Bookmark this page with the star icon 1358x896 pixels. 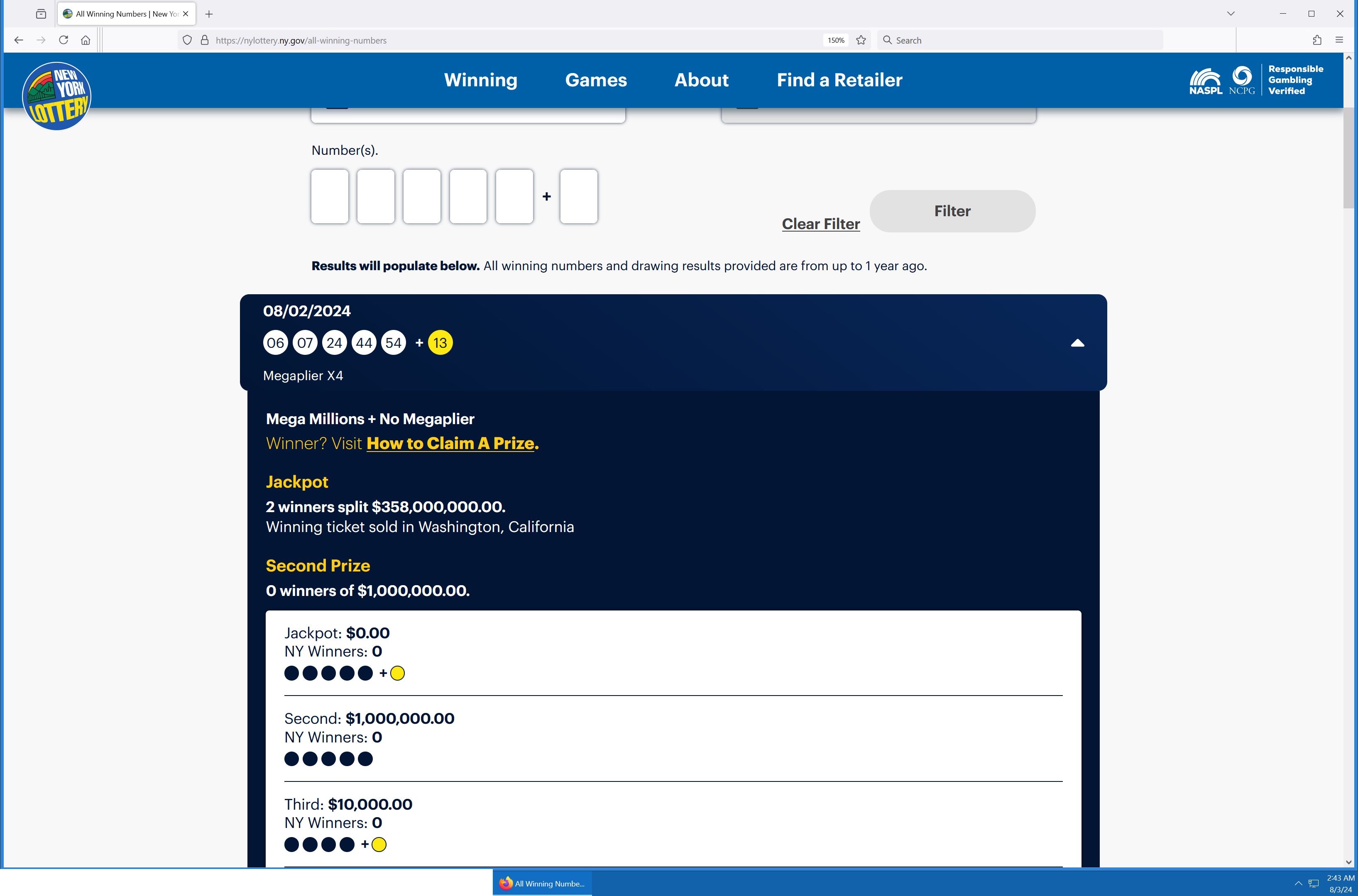861,40
